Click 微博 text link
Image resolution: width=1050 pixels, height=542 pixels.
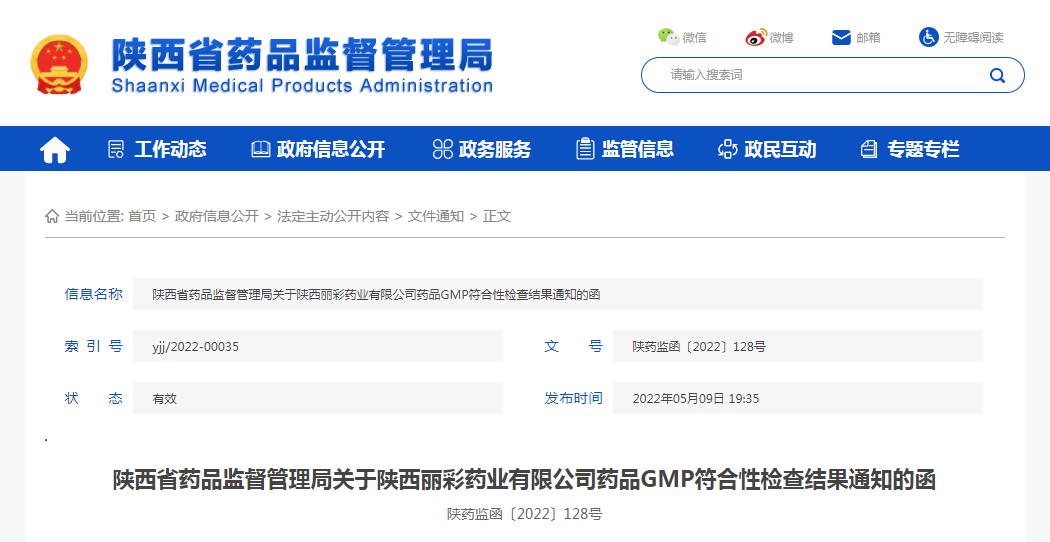click(781, 38)
